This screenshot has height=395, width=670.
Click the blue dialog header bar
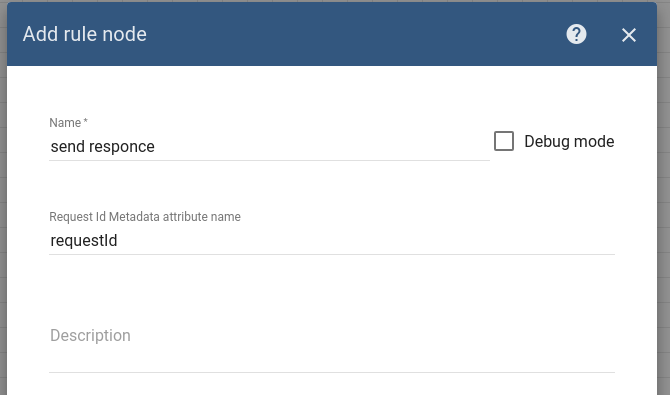332,34
